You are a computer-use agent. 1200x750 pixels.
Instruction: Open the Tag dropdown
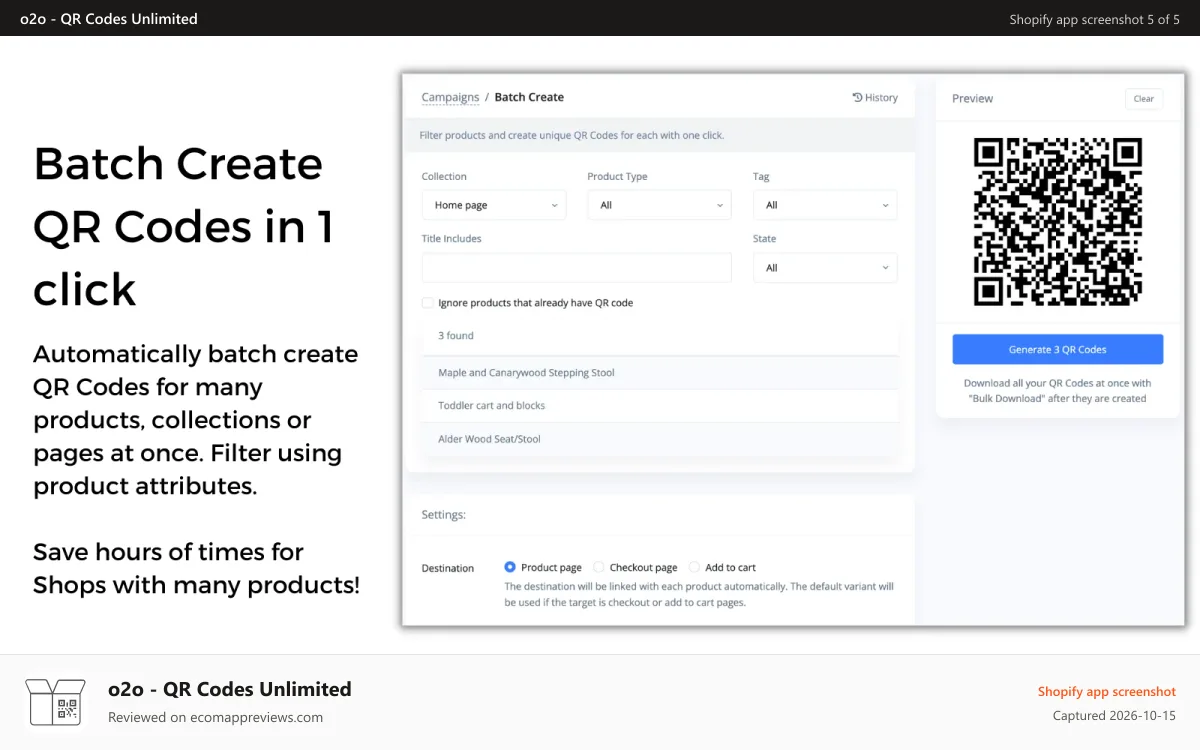(825, 205)
